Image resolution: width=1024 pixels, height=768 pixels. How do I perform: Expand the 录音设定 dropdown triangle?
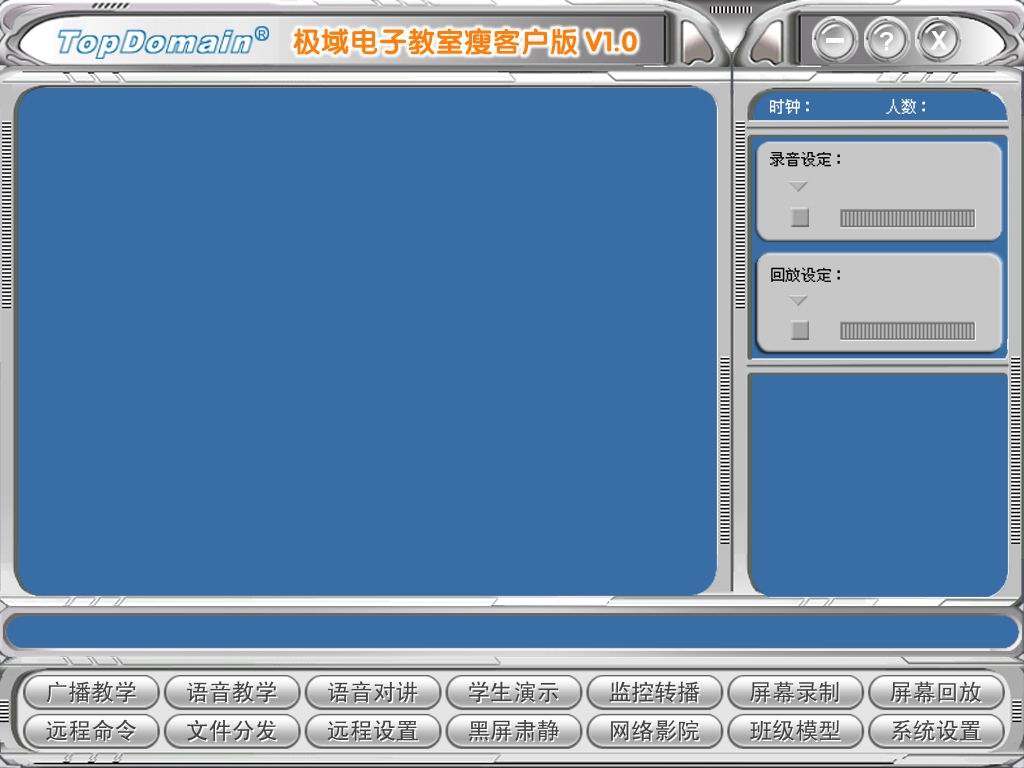tap(798, 187)
